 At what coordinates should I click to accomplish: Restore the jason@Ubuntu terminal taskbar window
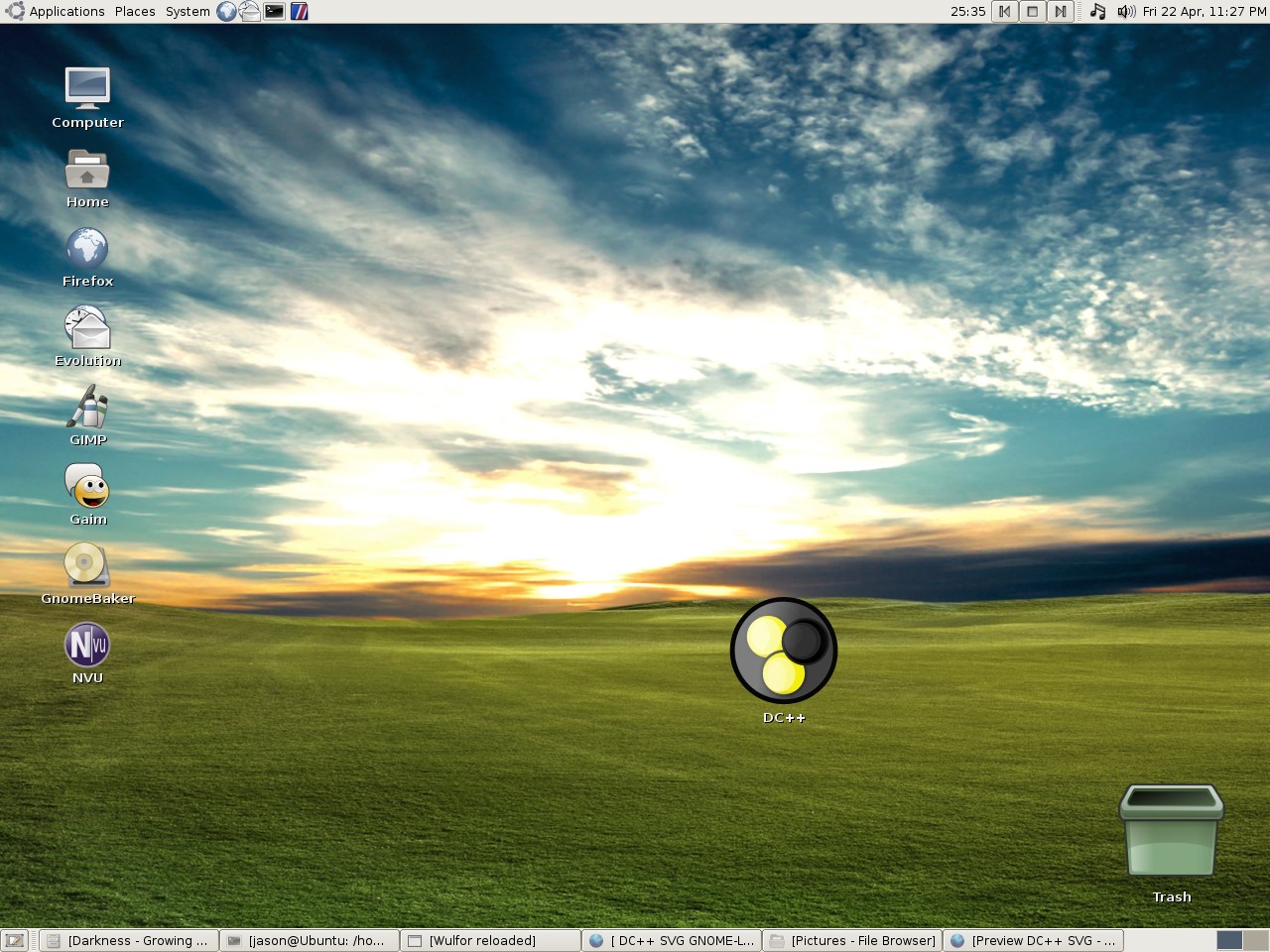tap(309, 941)
